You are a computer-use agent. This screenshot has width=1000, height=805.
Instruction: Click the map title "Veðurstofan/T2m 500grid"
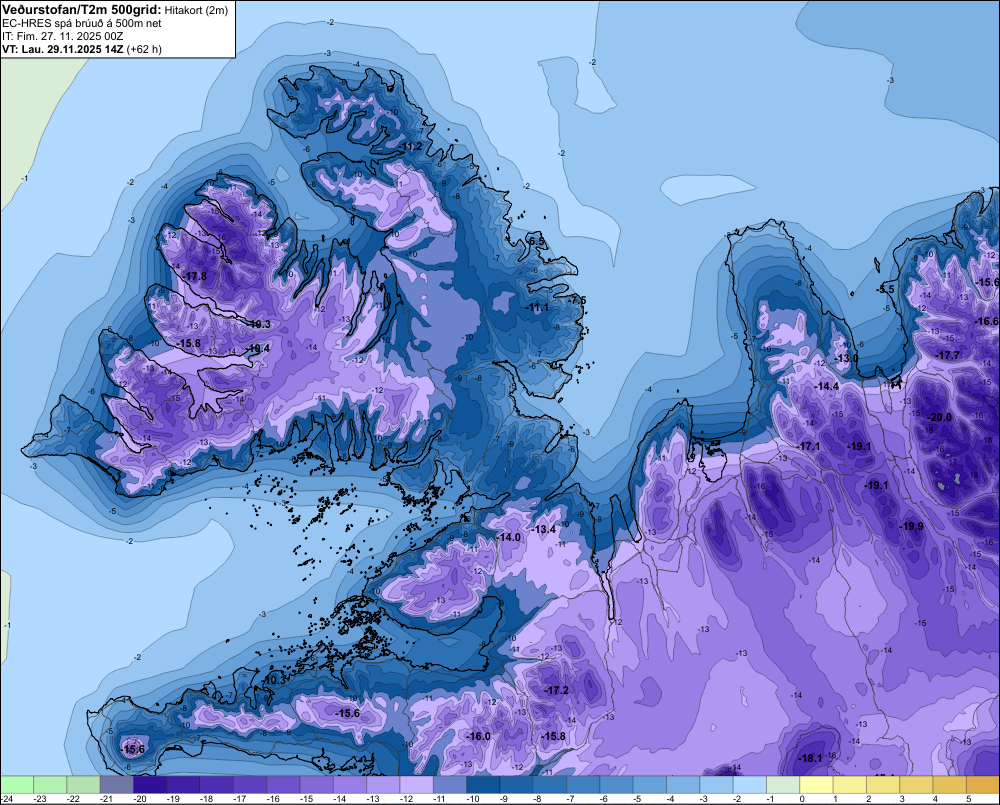(x=82, y=10)
